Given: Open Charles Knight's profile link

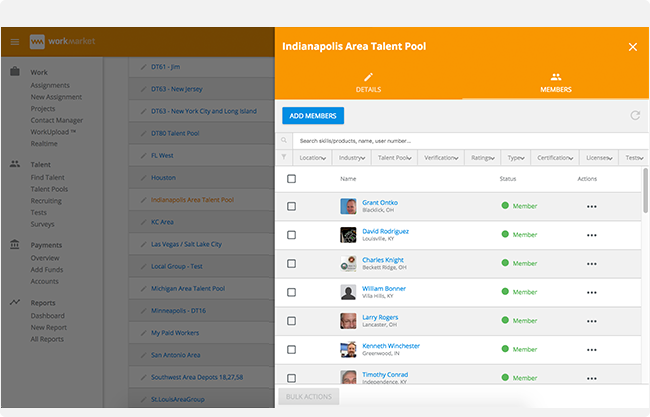Looking at the screenshot, I should click(383, 260).
